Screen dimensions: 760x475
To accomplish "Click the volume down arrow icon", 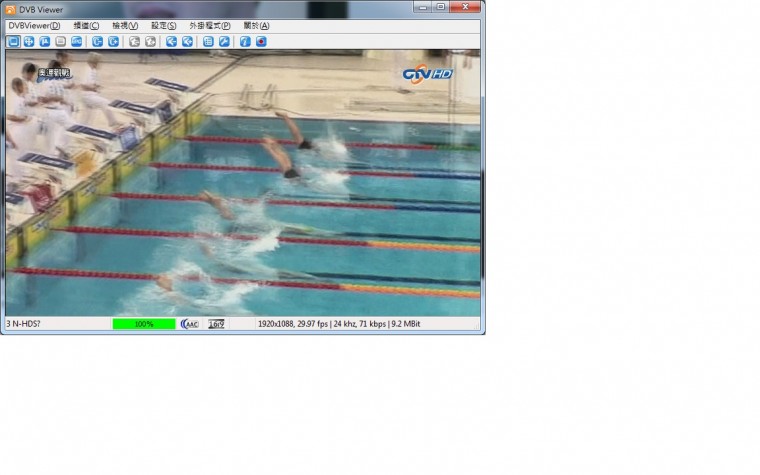I will tap(171, 42).
